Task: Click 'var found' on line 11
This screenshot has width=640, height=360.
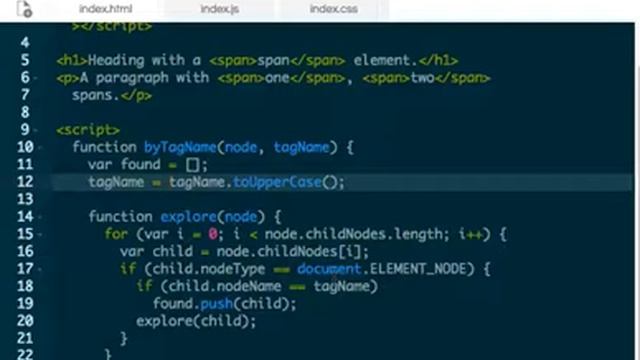Action: (x=124, y=165)
